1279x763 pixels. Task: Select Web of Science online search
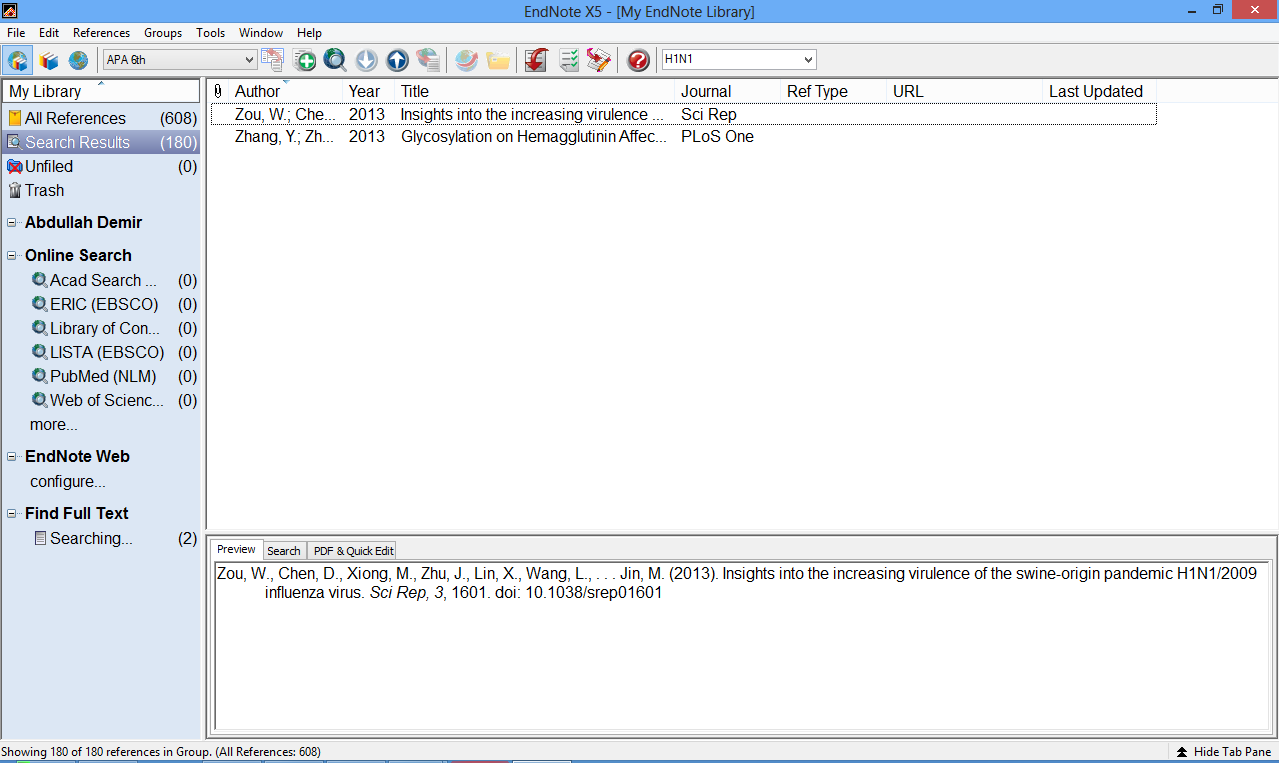tap(114, 400)
